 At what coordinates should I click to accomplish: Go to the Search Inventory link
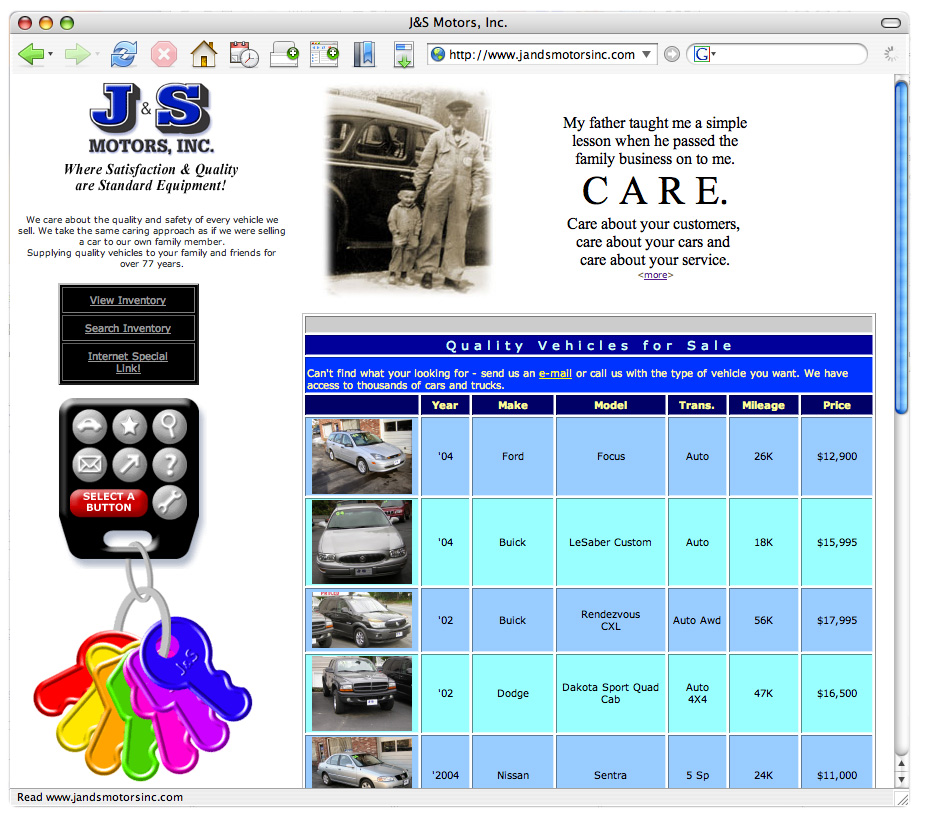click(128, 328)
